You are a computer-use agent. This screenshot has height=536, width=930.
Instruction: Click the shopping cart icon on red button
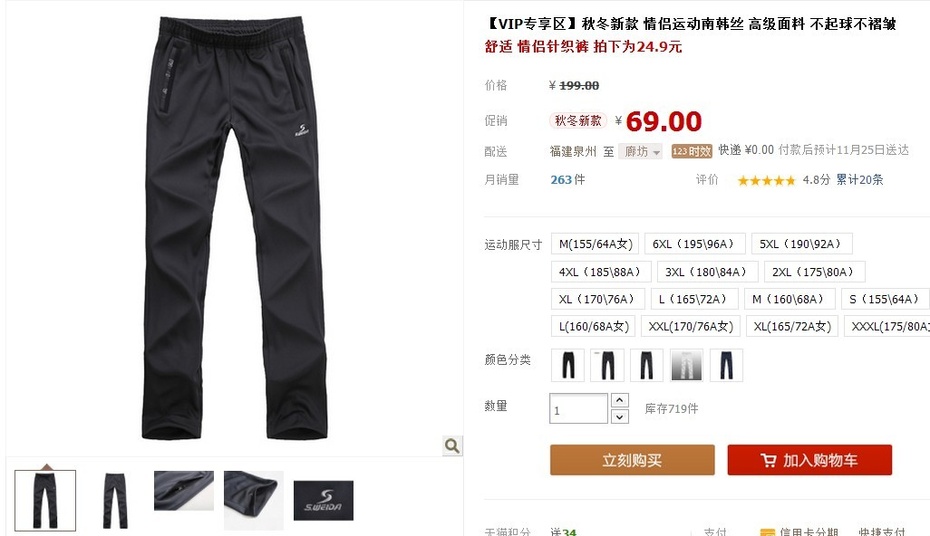tap(768, 460)
